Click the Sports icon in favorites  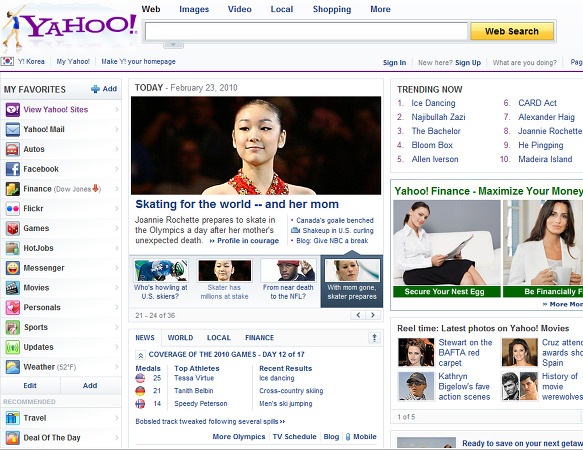point(13,327)
